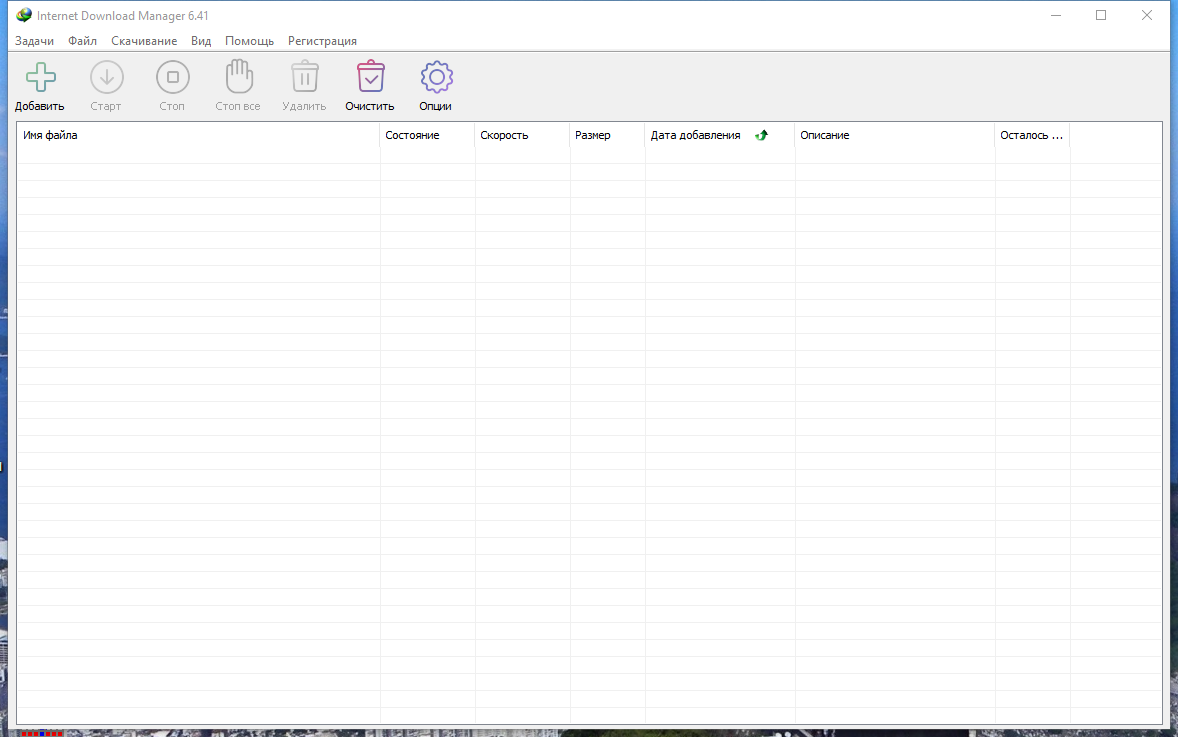Click the Добавить (Add) plus icon

(40, 77)
